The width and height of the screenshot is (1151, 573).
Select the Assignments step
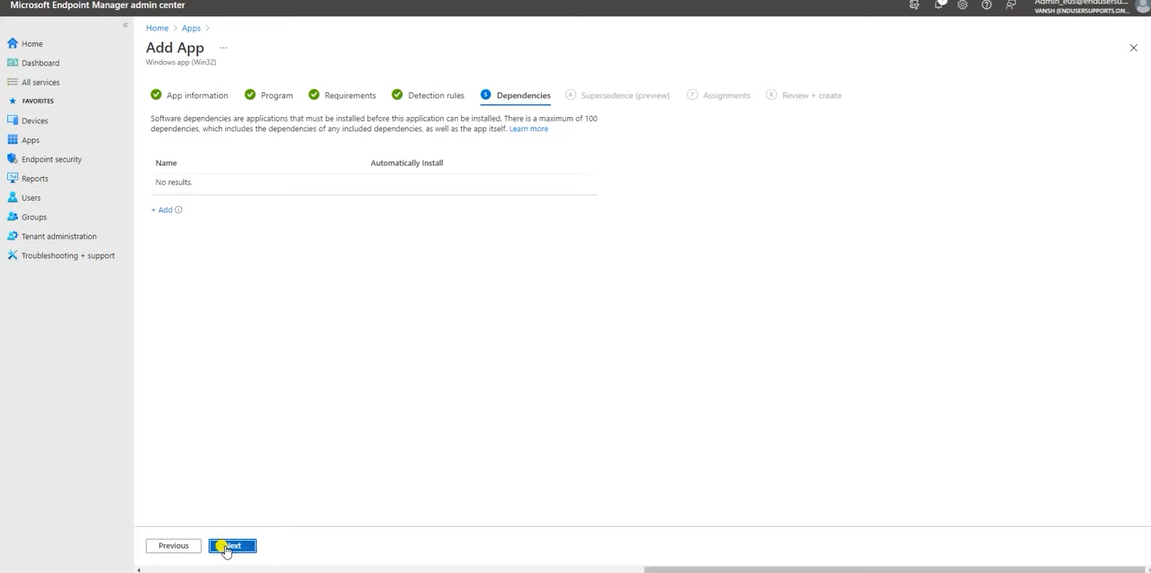click(x=719, y=95)
